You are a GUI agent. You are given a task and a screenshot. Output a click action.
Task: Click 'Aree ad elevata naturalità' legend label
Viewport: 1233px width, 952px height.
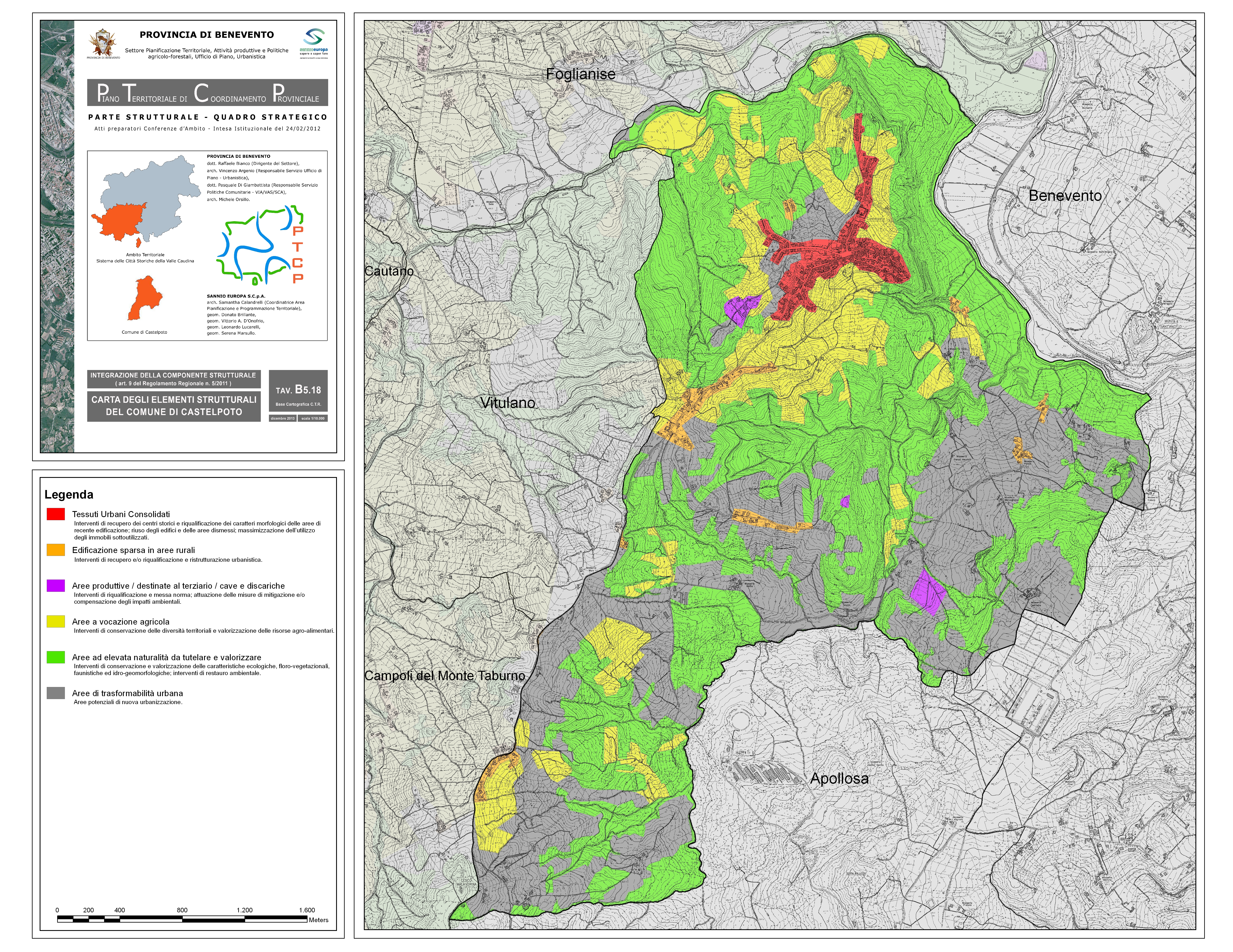click(x=166, y=657)
